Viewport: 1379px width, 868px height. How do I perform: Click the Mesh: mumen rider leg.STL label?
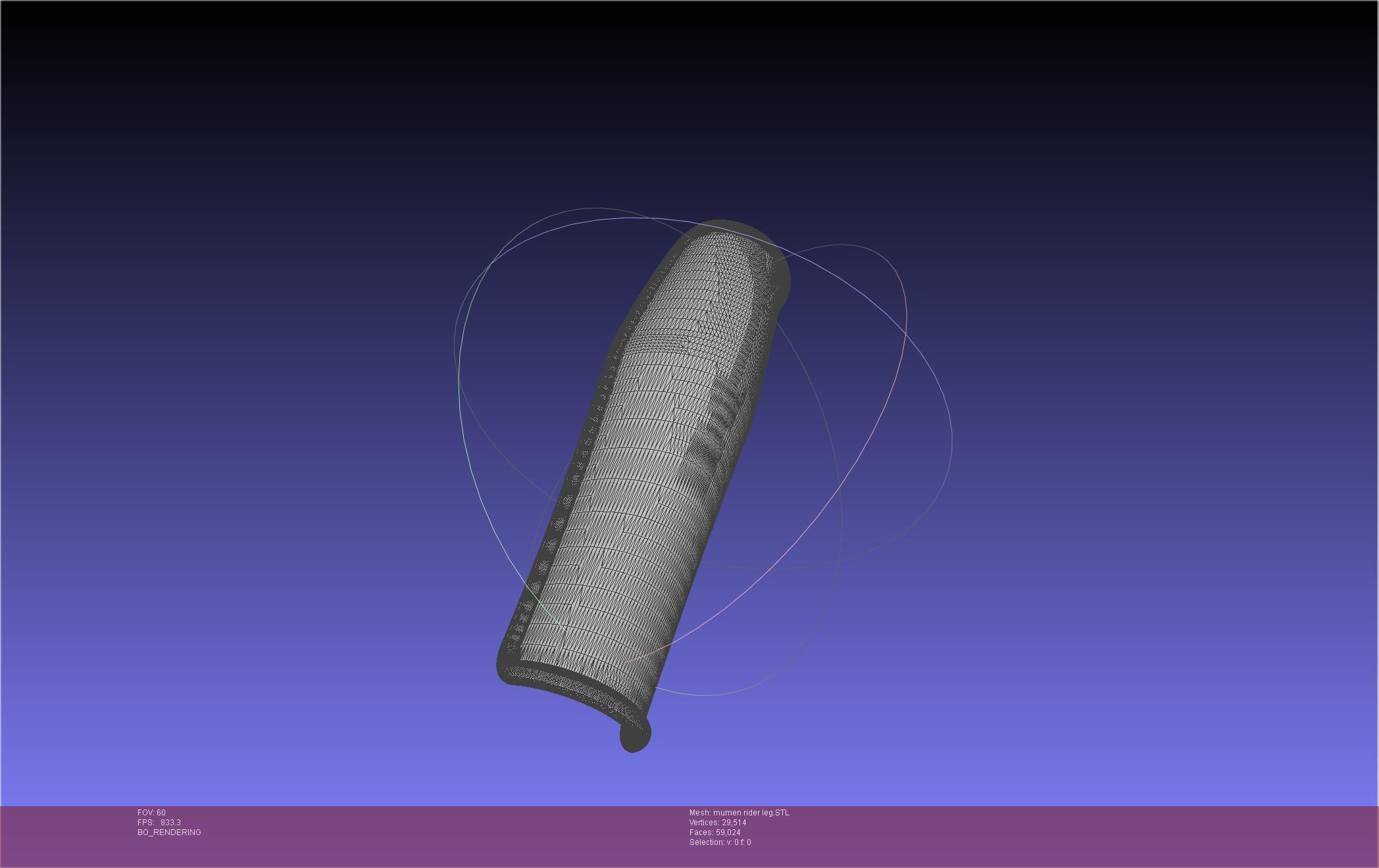(740, 813)
